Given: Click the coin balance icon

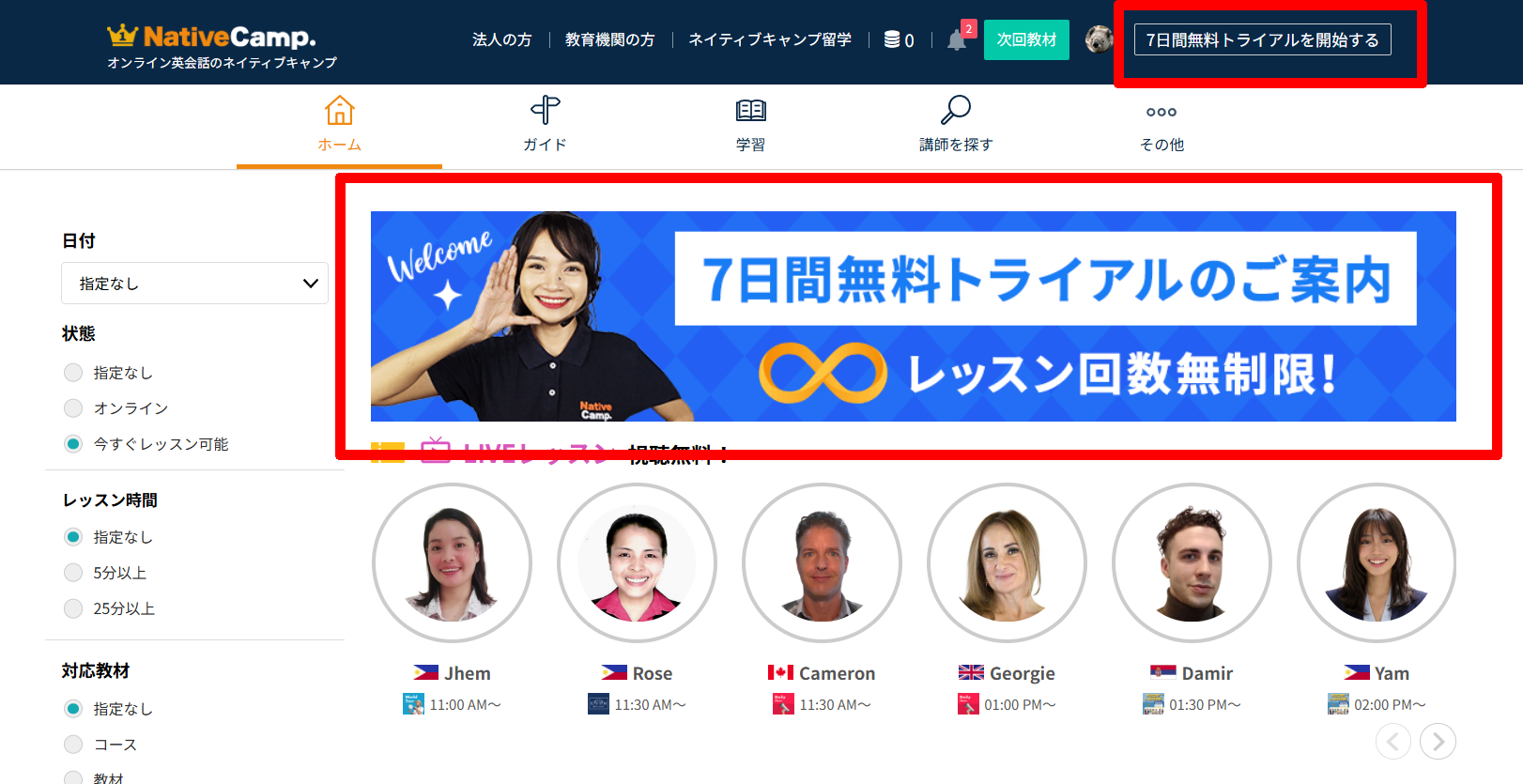Looking at the screenshot, I should (x=893, y=39).
